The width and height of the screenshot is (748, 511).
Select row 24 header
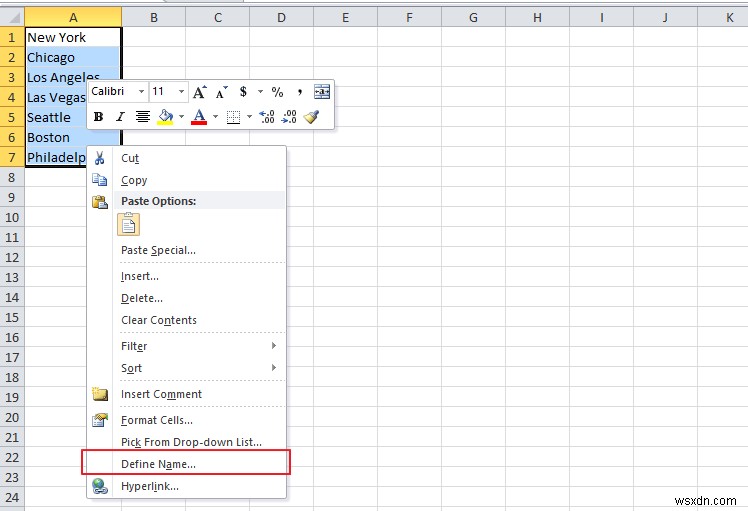[12, 497]
